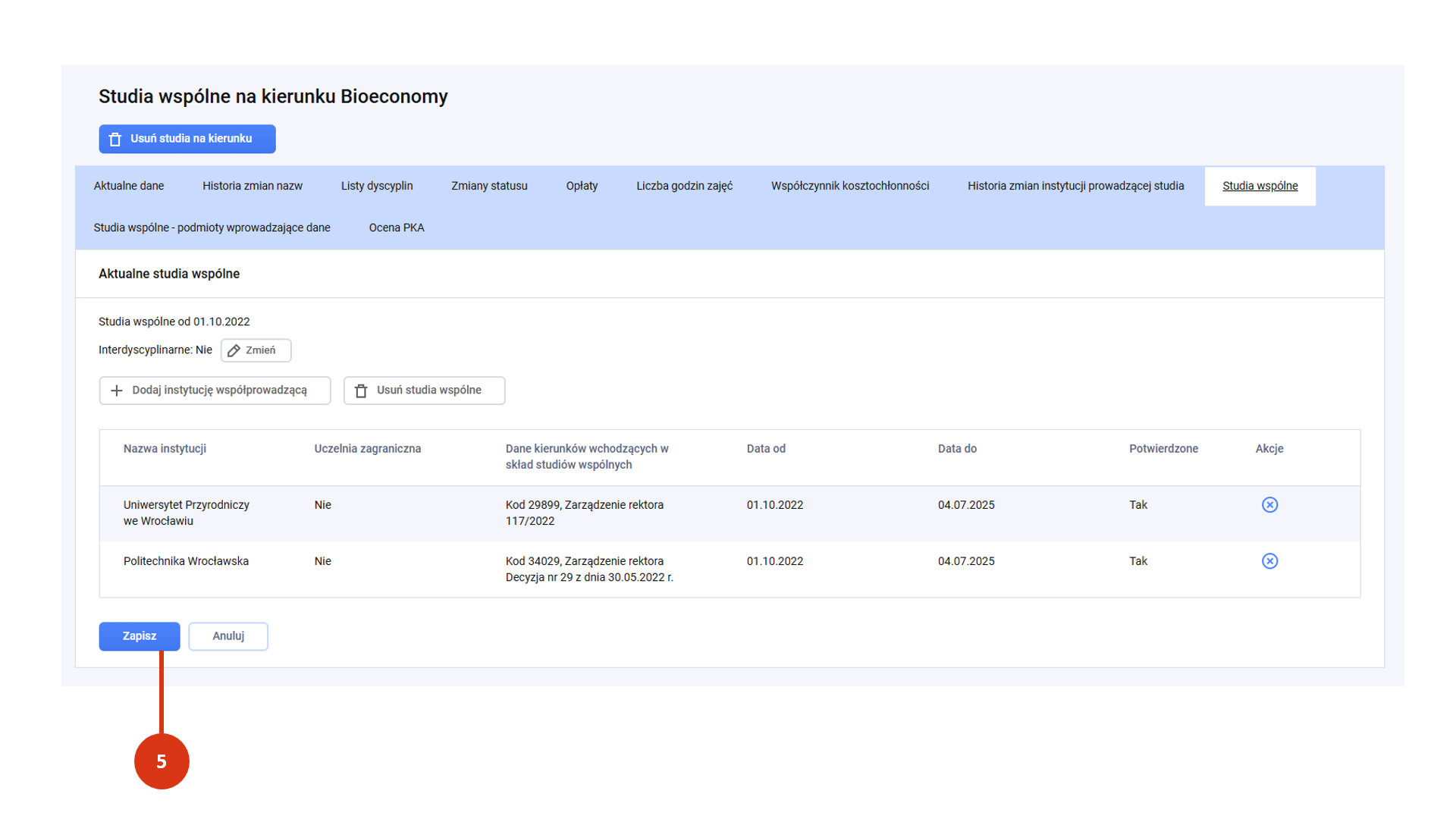This screenshot has height=819, width=1456.
Task: Click Usuń studia wspólne button
Action: [424, 391]
